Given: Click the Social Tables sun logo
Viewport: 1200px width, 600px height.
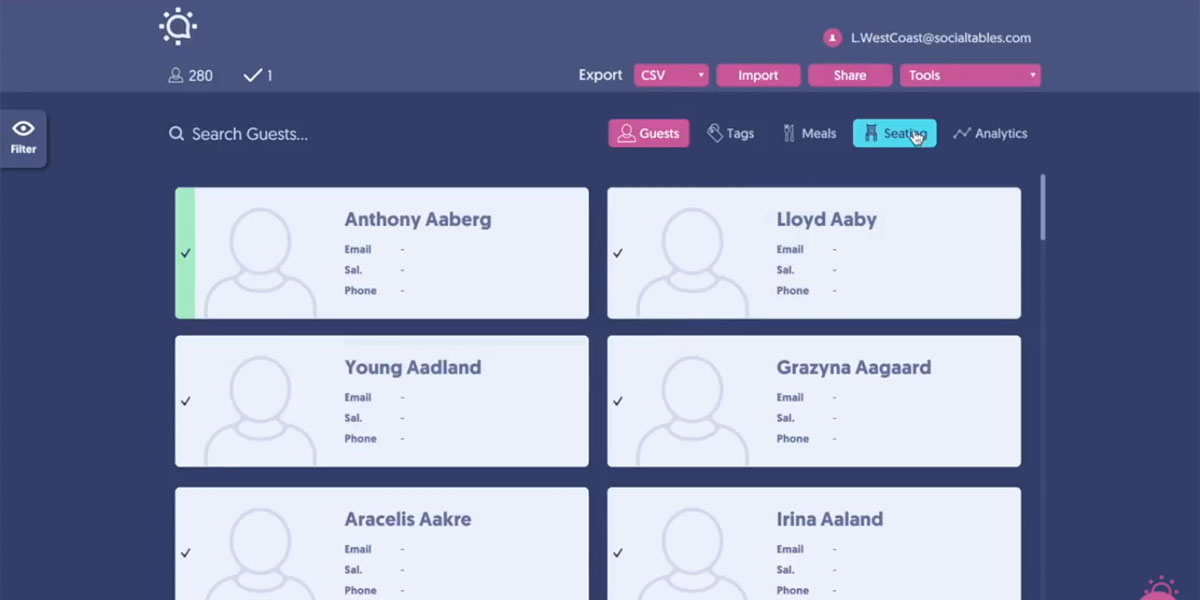Looking at the screenshot, I should pyautogui.click(x=178, y=27).
